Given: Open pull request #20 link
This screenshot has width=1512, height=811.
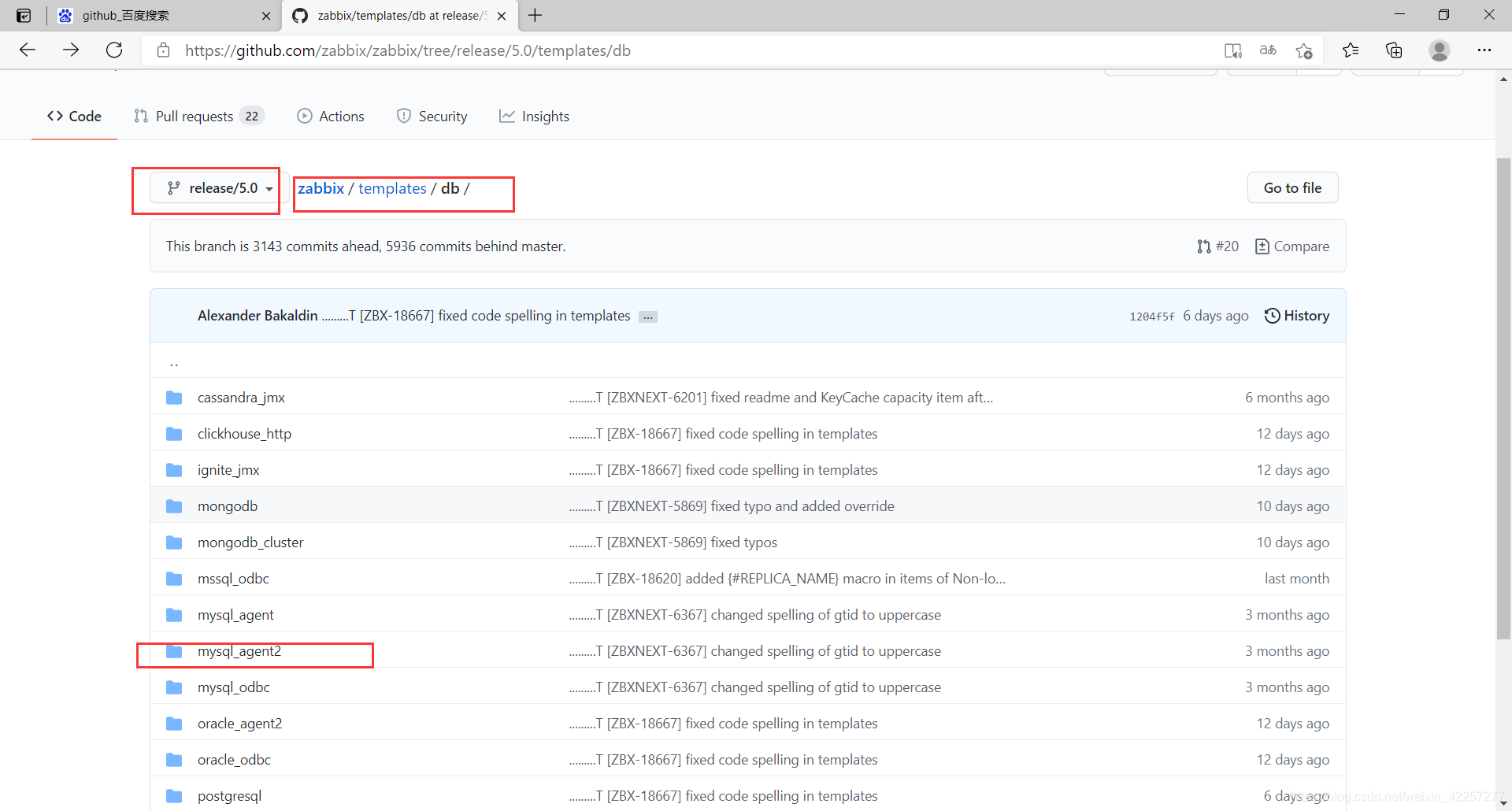Looking at the screenshot, I should coord(1217,246).
